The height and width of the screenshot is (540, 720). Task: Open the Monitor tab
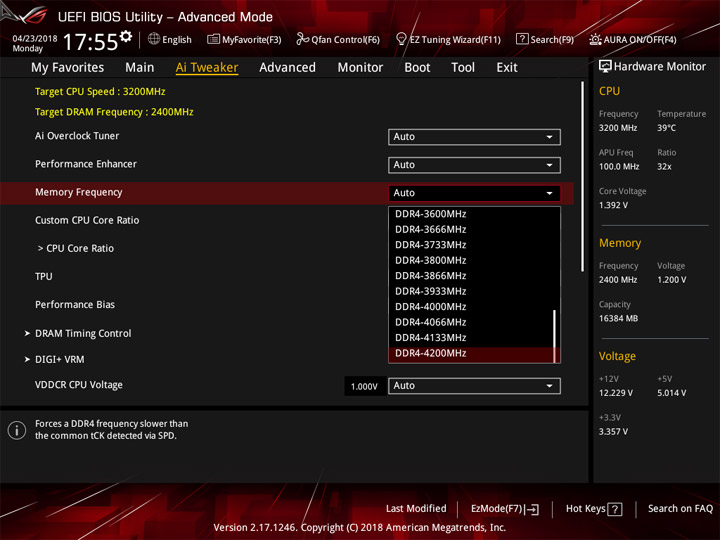[360, 68]
